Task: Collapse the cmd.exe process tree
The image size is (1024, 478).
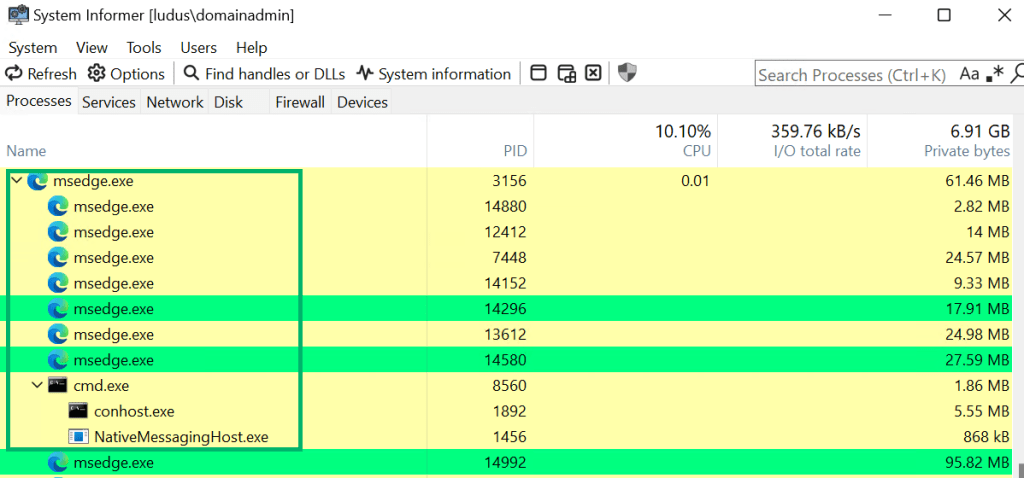Action: [x=37, y=385]
